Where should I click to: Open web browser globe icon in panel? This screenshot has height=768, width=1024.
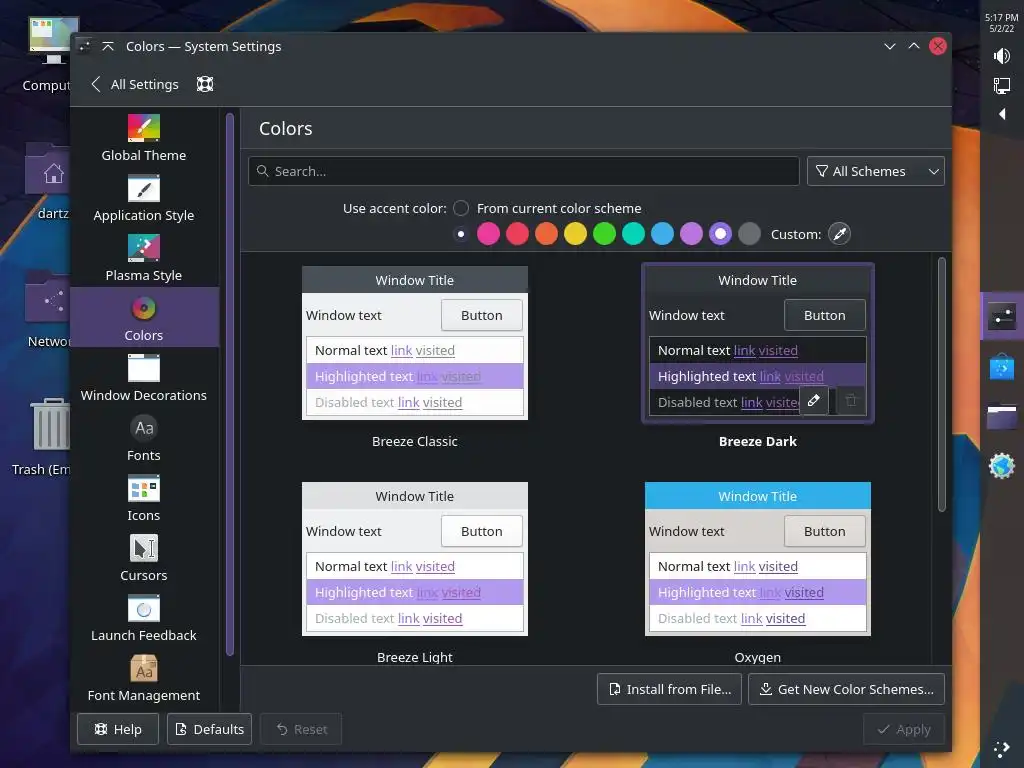1002,466
